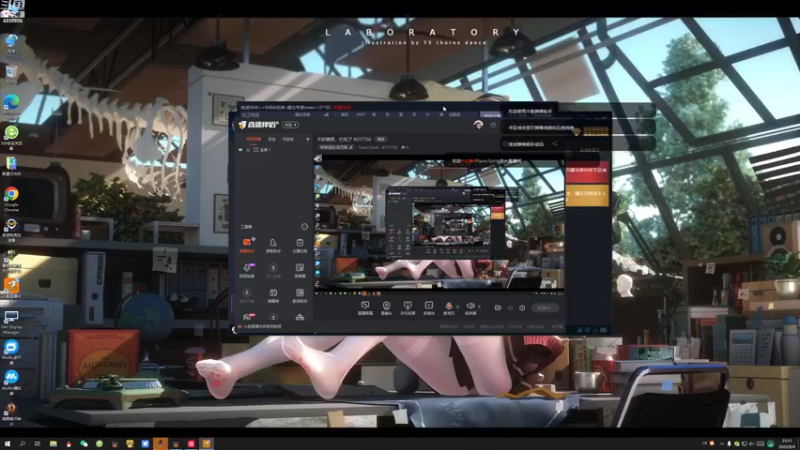The height and width of the screenshot is (450, 800).
Task: Open Windows Start menu
Action: (7, 444)
